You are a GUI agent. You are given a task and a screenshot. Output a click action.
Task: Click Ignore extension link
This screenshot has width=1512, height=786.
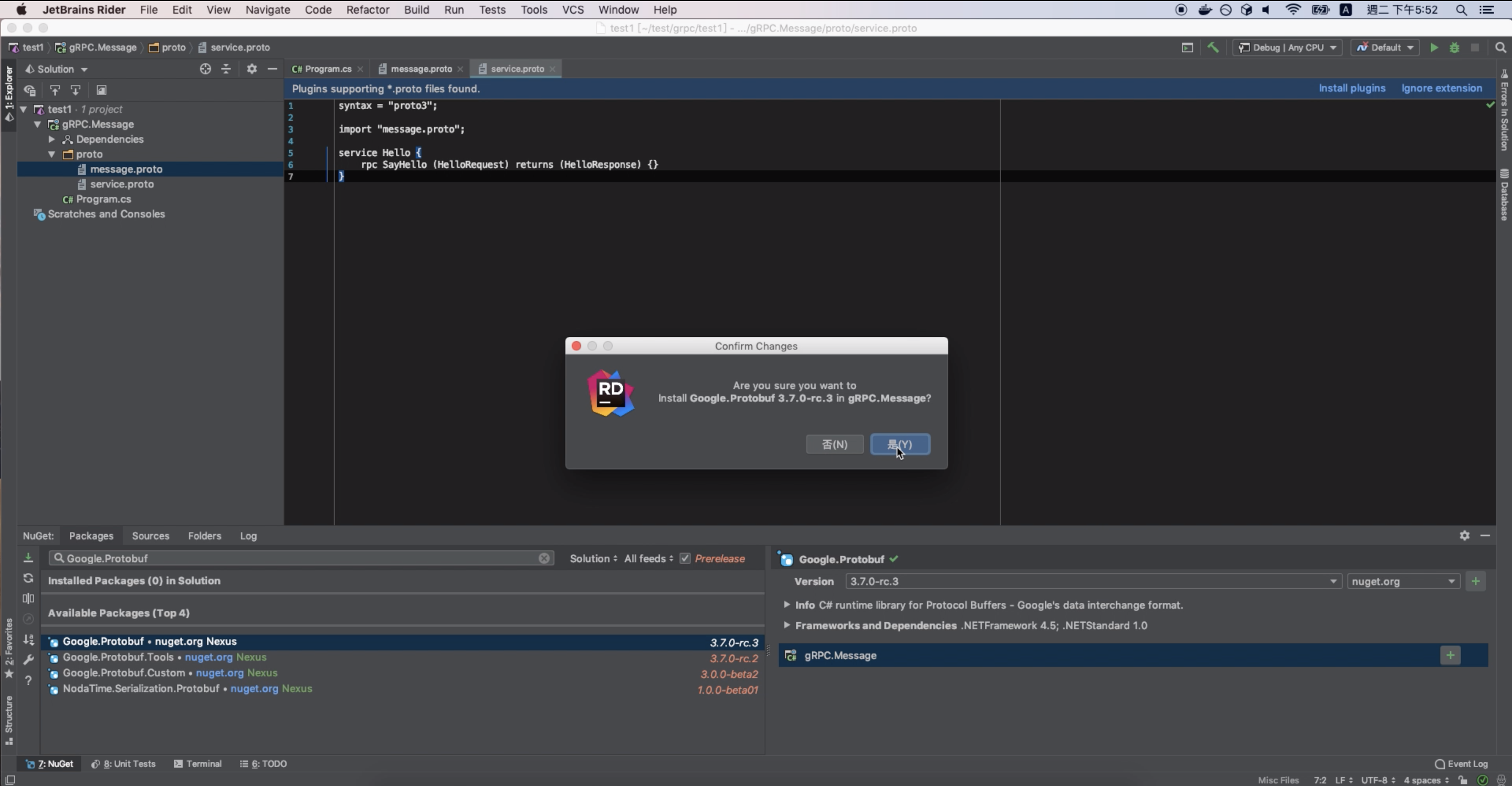click(1442, 88)
